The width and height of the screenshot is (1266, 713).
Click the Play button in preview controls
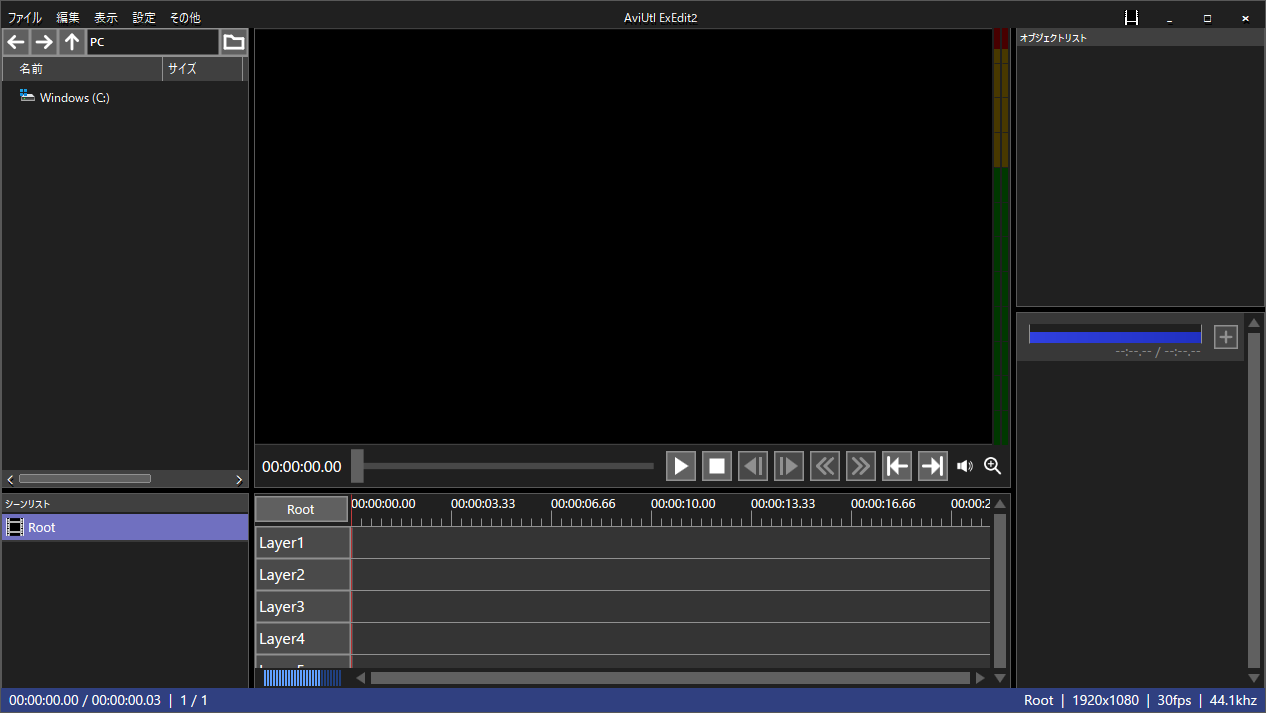[x=680, y=466]
